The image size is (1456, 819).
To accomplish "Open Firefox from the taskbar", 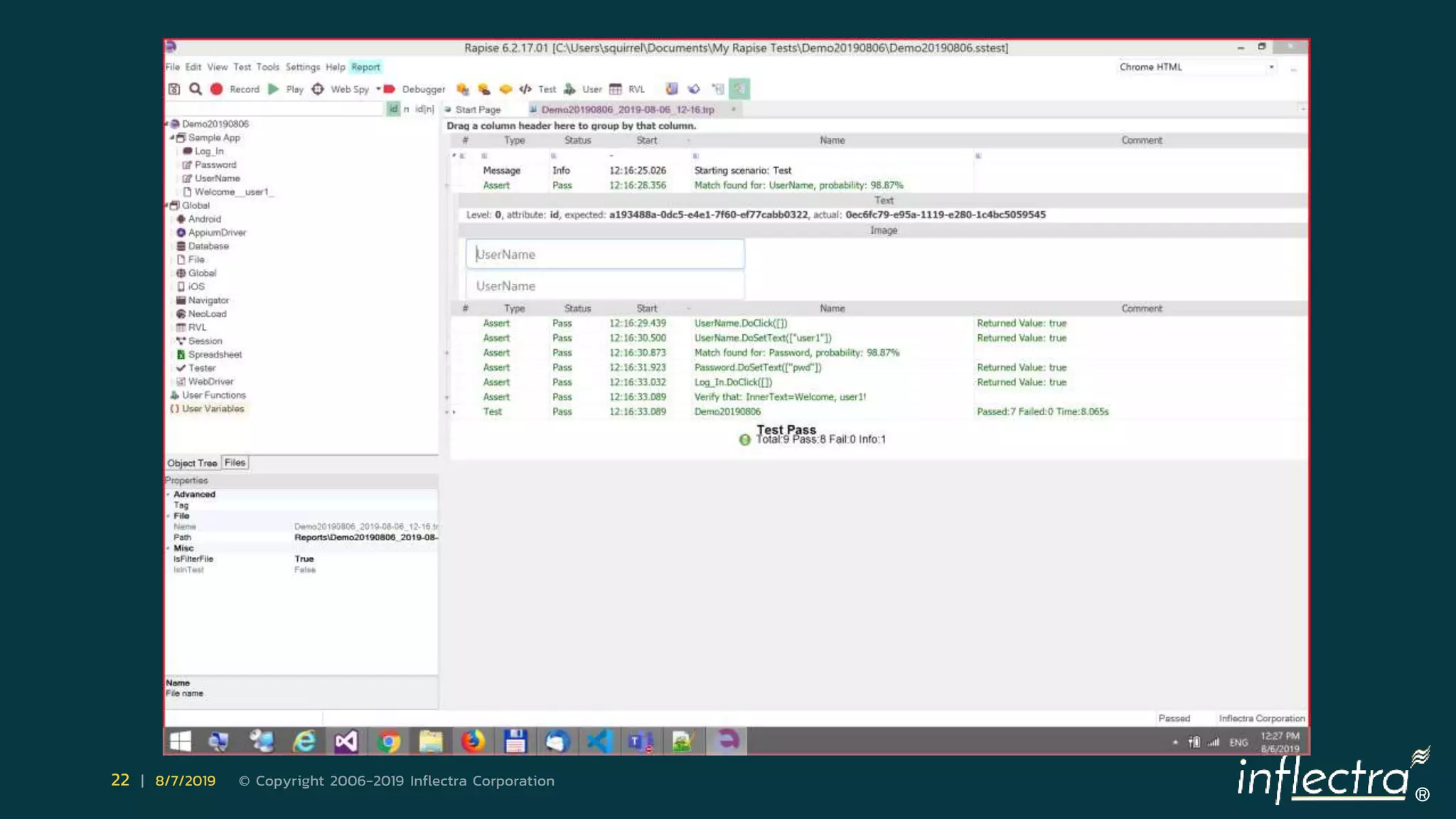I will click(473, 741).
